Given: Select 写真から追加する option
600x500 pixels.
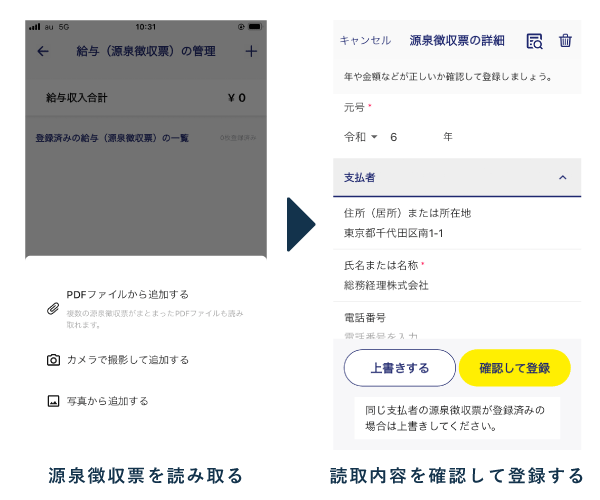Looking at the screenshot, I should coord(108,401).
